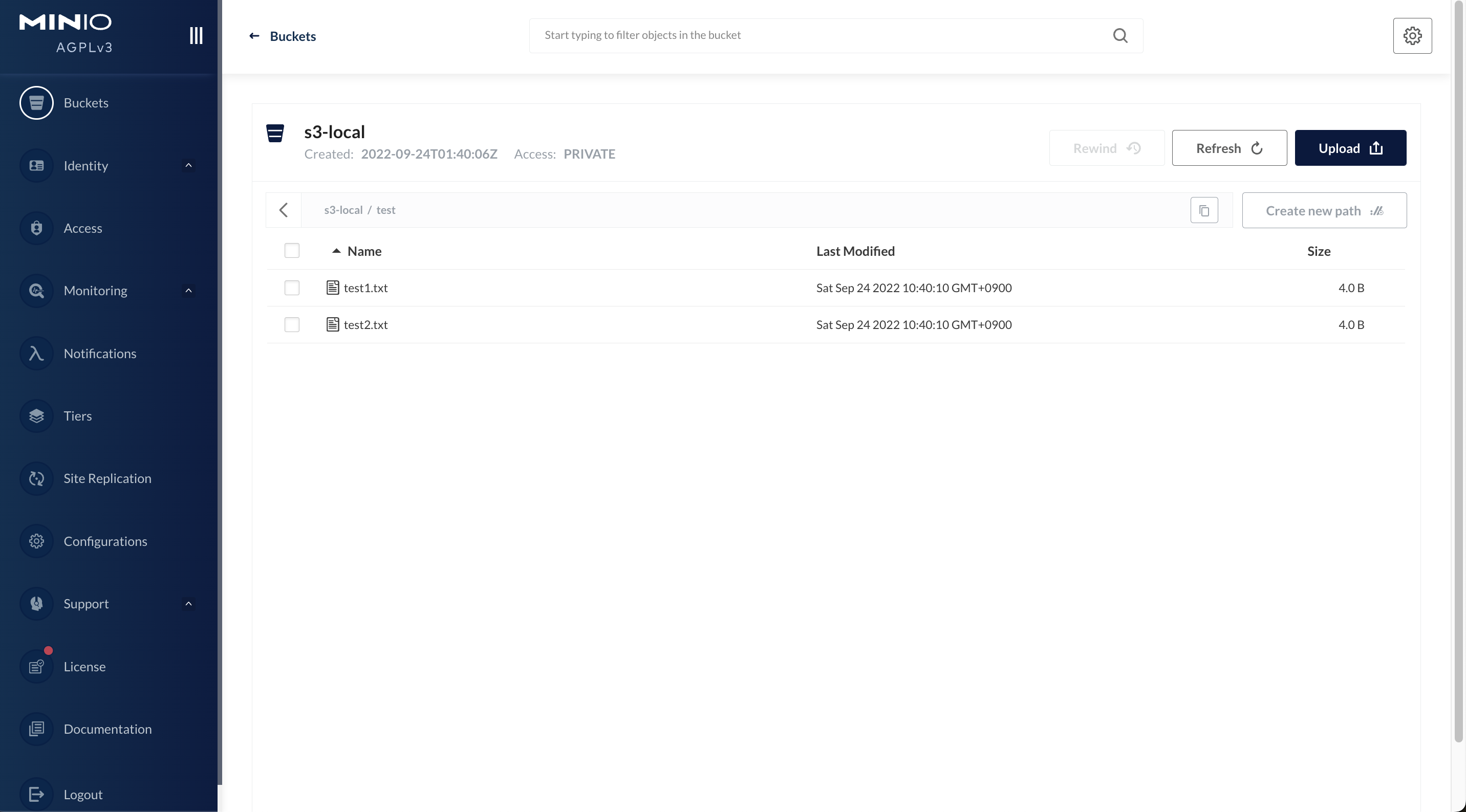Expand the Support menu section
The height and width of the screenshot is (812, 1466).
(188, 604)
